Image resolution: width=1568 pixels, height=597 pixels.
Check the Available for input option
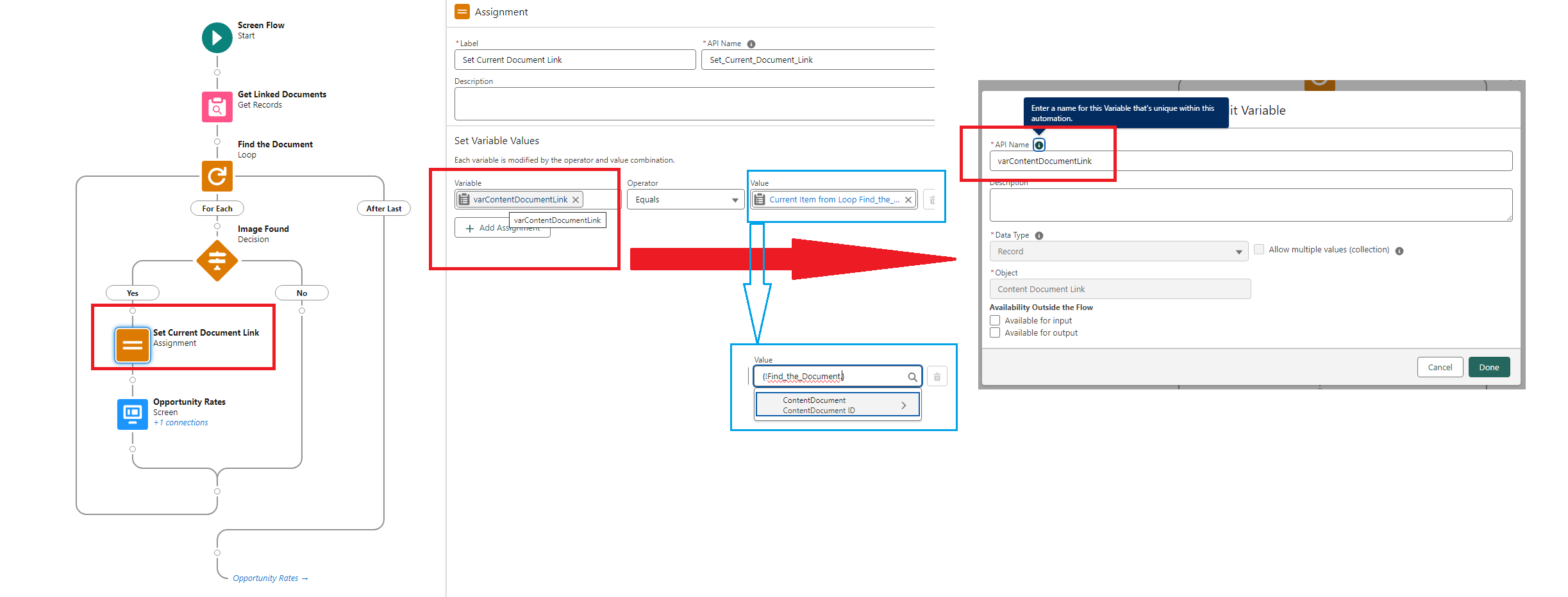point(995,320)
